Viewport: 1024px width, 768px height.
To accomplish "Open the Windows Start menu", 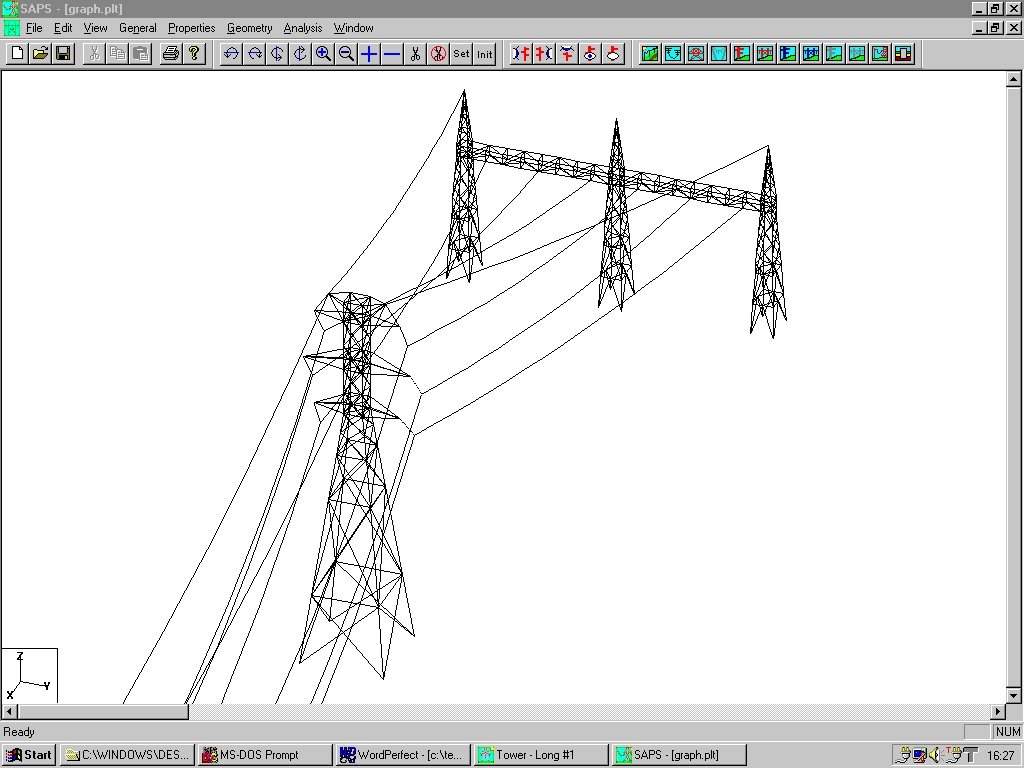I will click(29, 755).
